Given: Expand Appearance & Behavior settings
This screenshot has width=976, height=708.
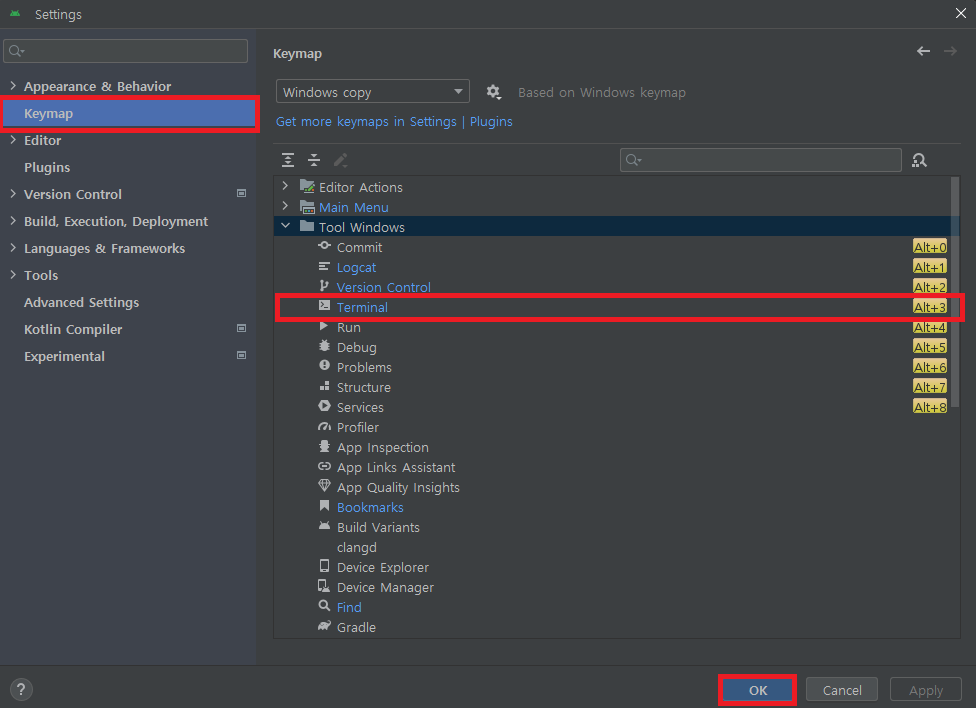Looking at the screenshot, I should coord(13,85).
